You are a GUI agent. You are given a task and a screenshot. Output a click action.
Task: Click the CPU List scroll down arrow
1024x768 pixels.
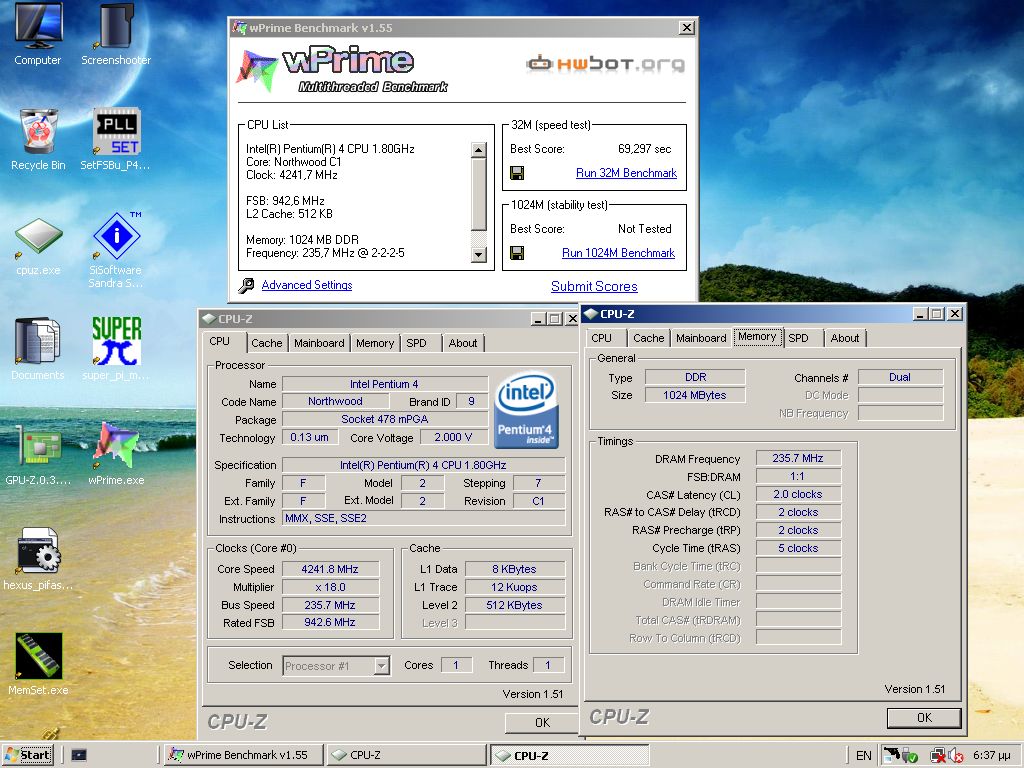pos(479,255)
